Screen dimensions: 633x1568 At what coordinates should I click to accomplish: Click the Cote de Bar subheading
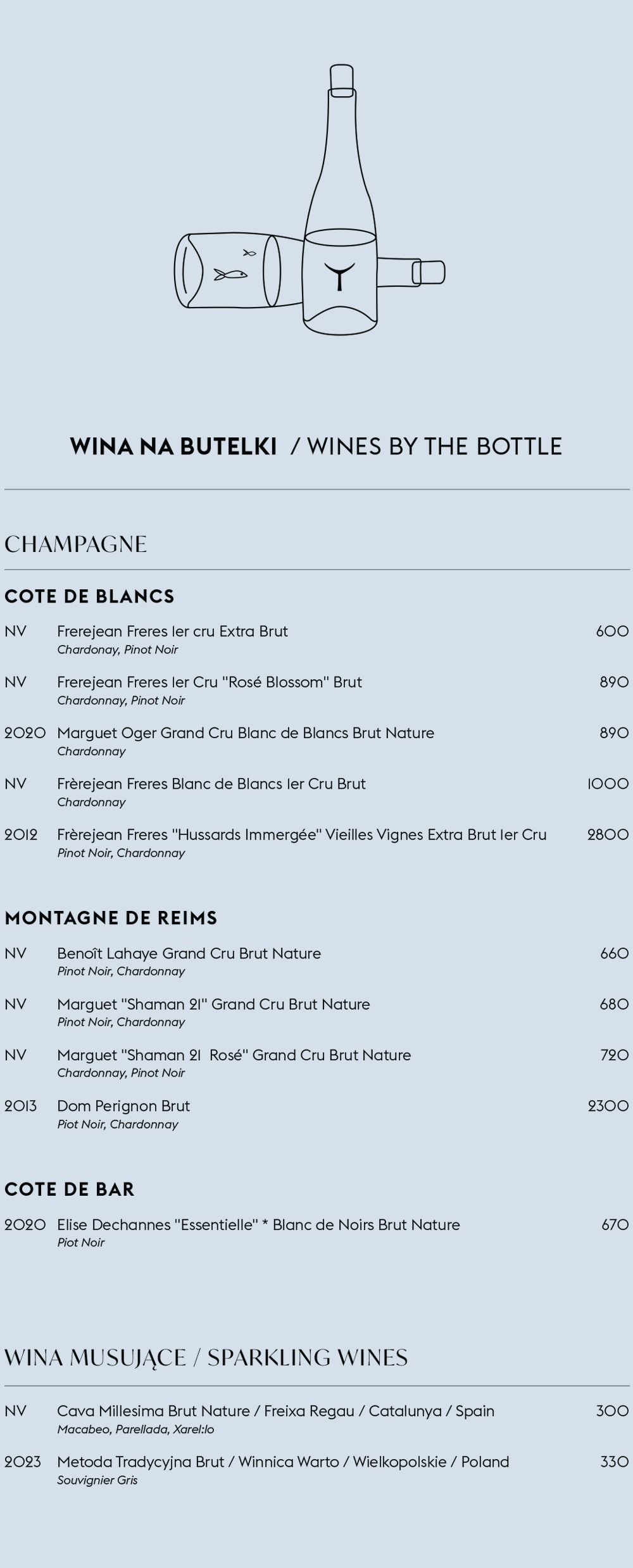[70, 1189]
